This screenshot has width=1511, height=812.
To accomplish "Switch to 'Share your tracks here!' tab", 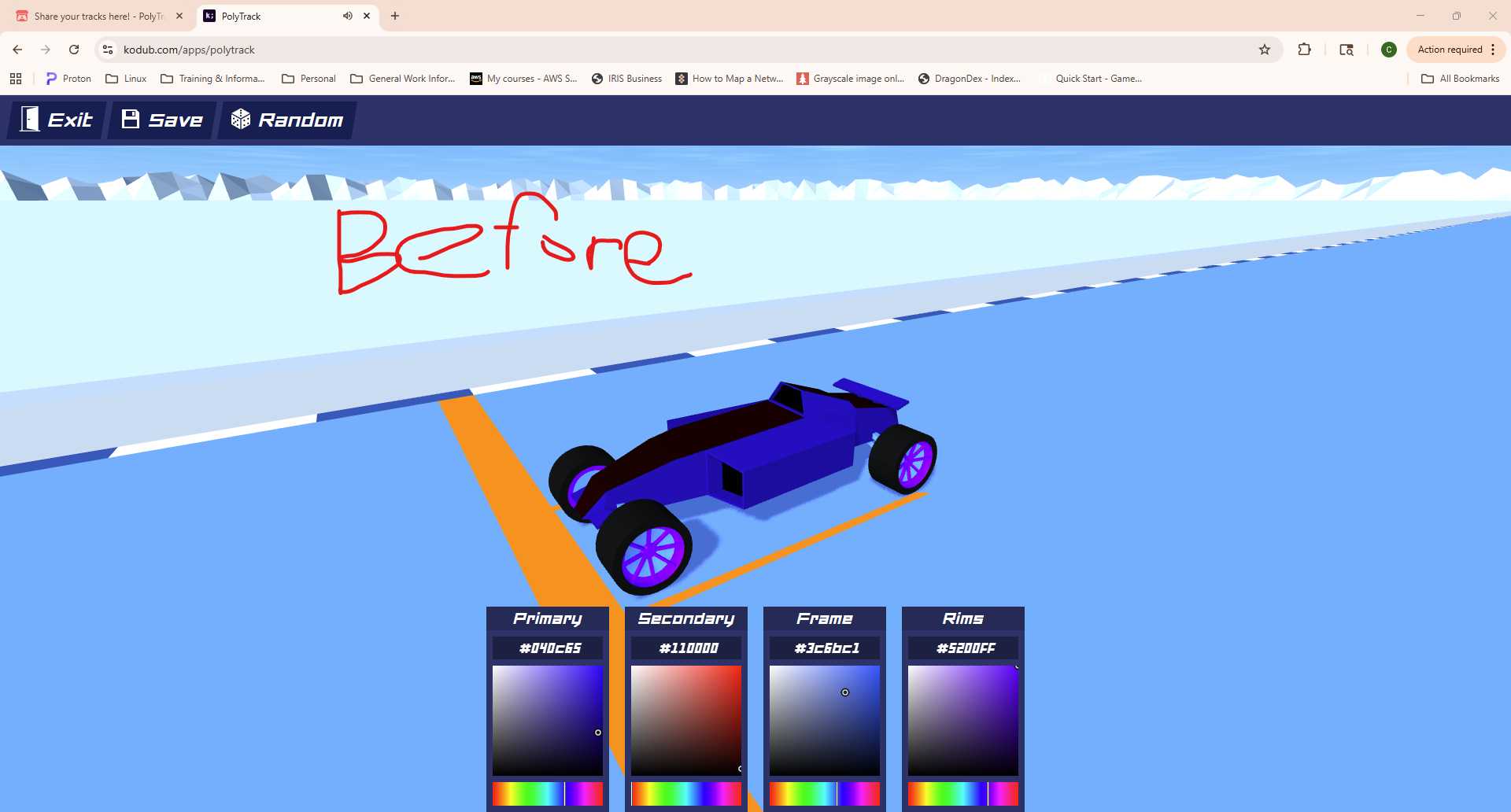I will pos(98,16).
